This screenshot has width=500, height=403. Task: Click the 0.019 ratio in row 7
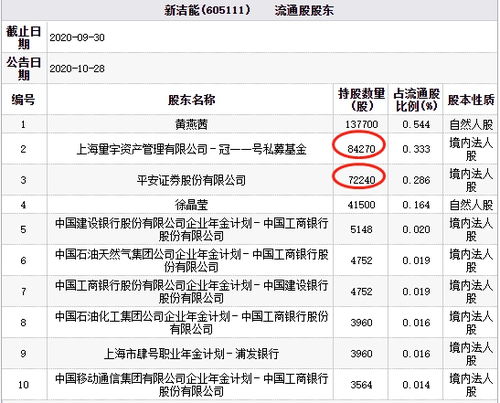[416, 292]
